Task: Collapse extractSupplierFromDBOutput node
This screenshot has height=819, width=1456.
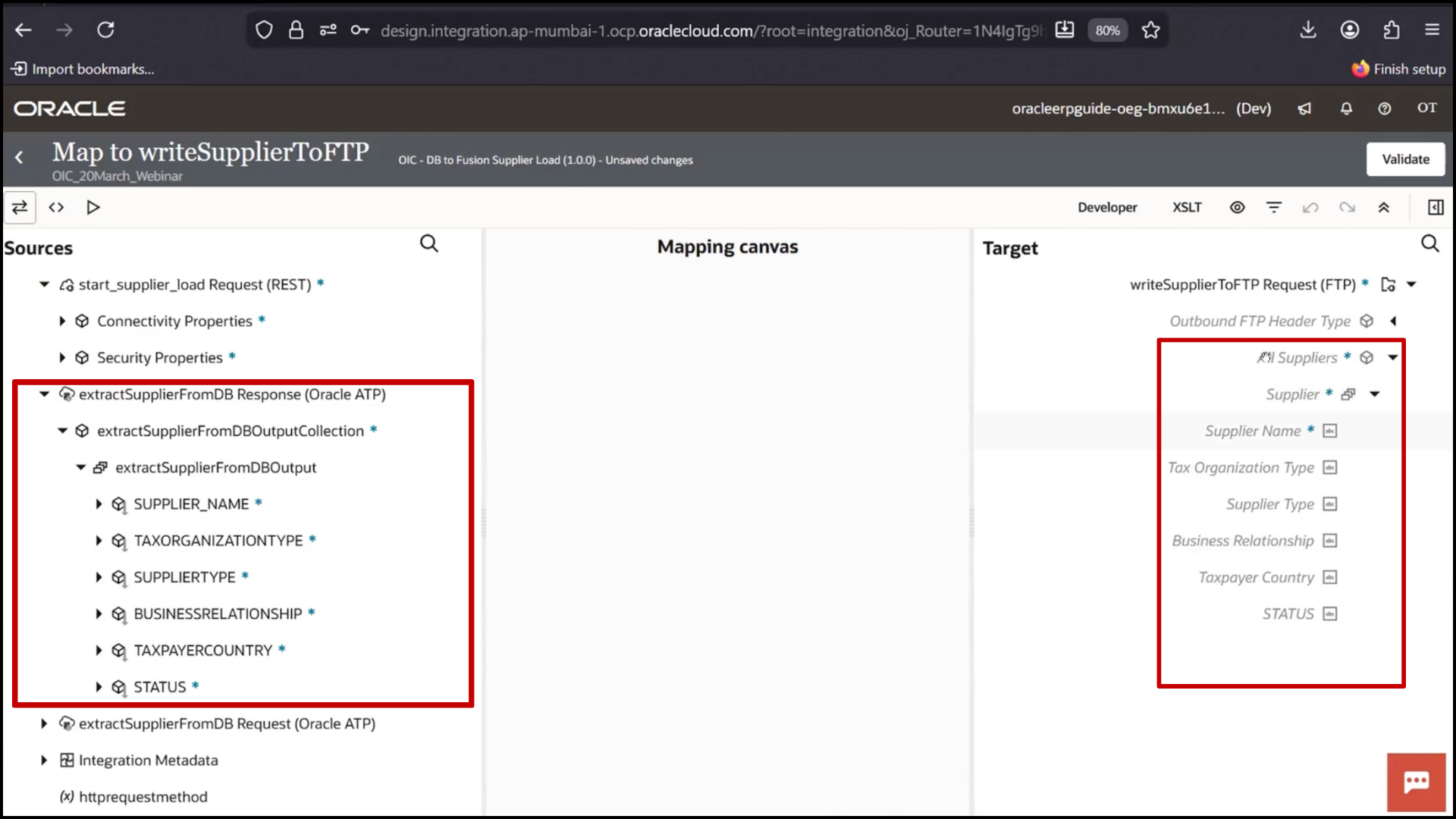Action: [x=80, y=467]
